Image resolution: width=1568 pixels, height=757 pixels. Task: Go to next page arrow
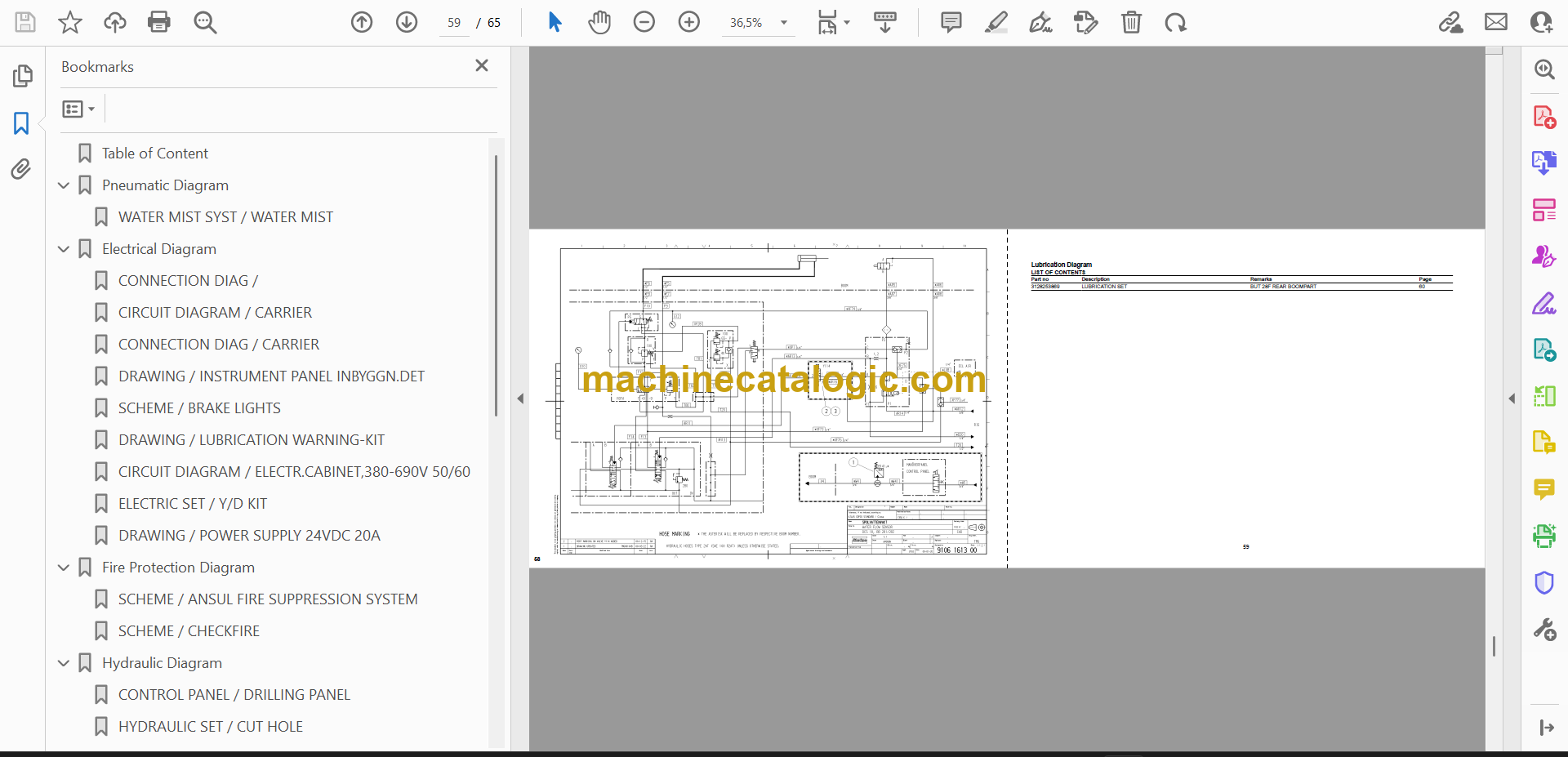[x=407, y=22]
